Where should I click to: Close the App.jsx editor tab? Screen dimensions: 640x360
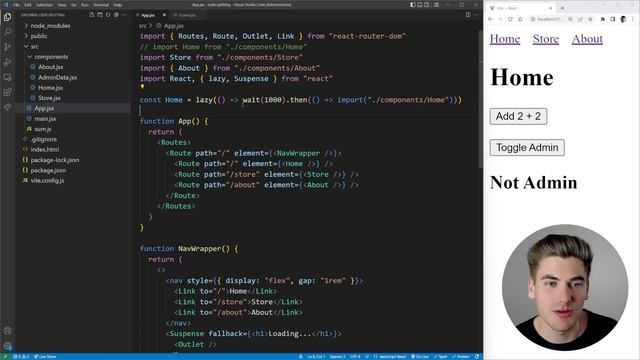click(x=164, y=15)
